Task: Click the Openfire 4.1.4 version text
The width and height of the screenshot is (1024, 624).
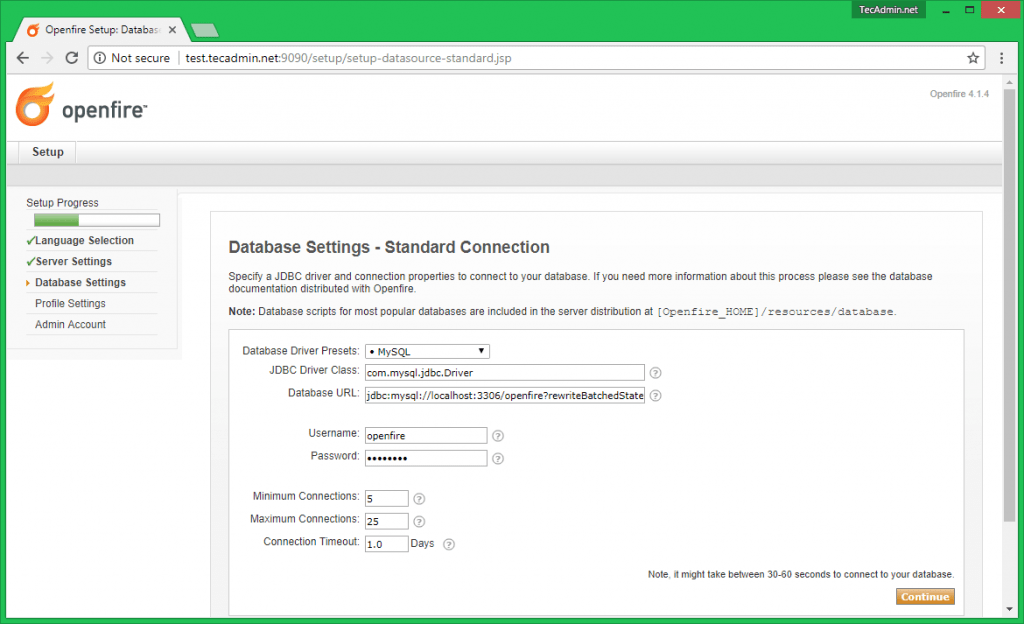Action: 959,94
